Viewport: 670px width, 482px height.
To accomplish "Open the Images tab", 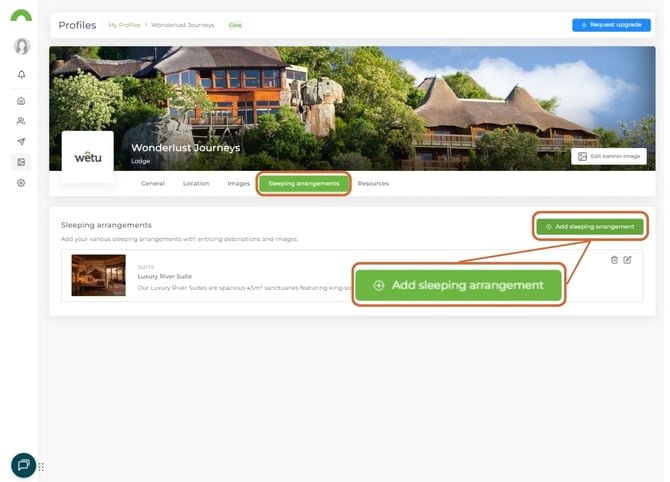I will [238, 184].
